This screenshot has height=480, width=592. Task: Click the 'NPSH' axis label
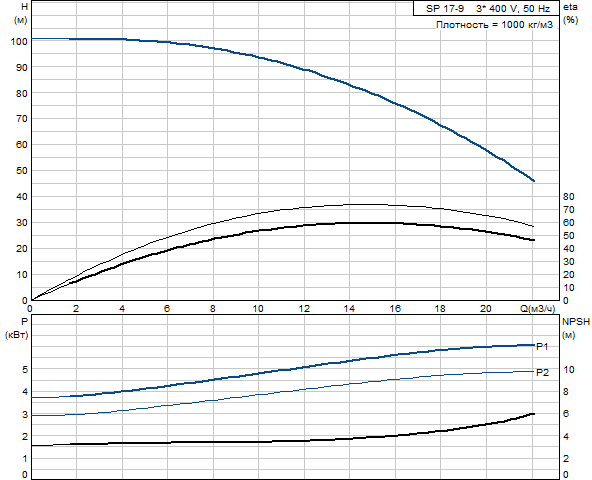pos(576,322)
